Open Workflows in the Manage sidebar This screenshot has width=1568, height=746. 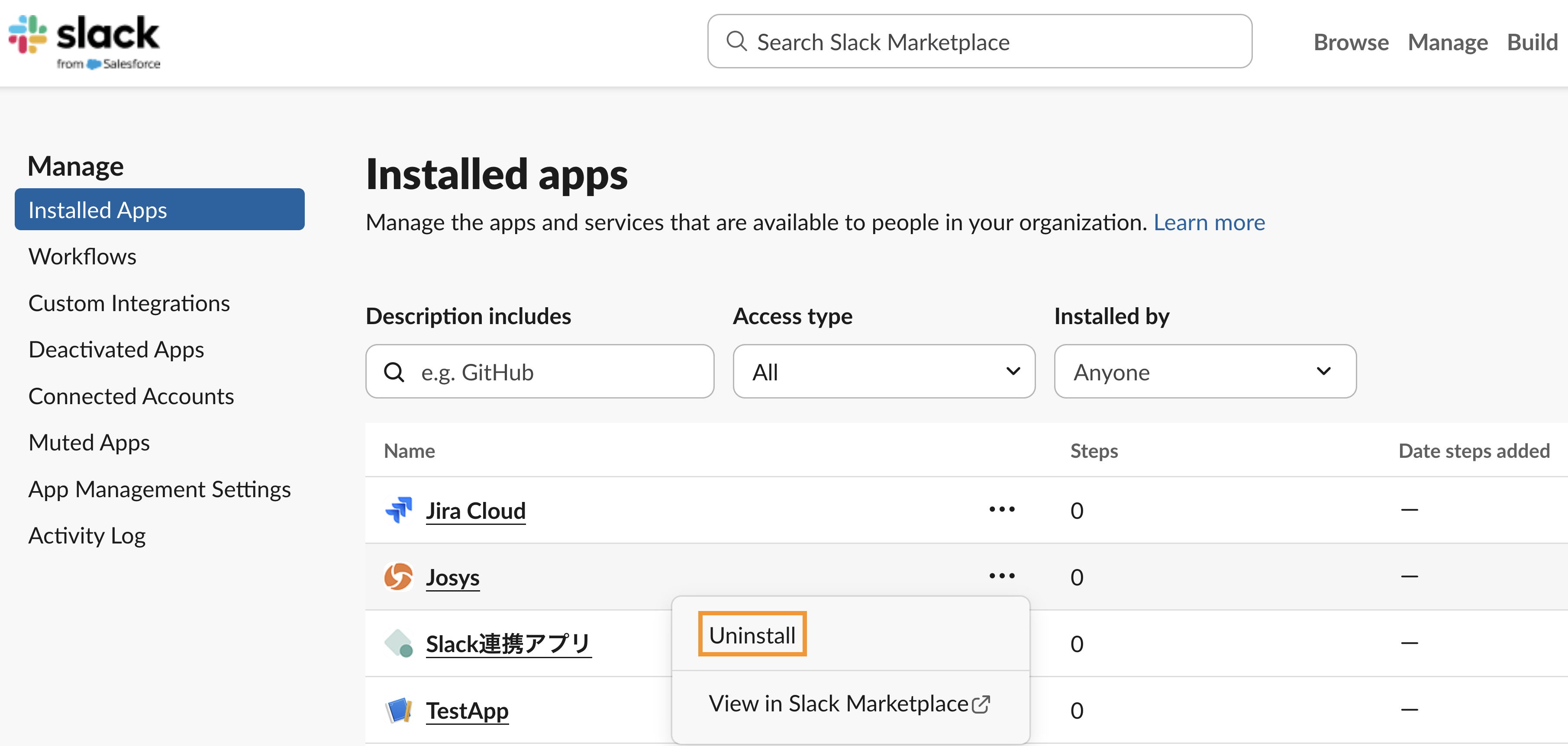[x=82, y=256]
